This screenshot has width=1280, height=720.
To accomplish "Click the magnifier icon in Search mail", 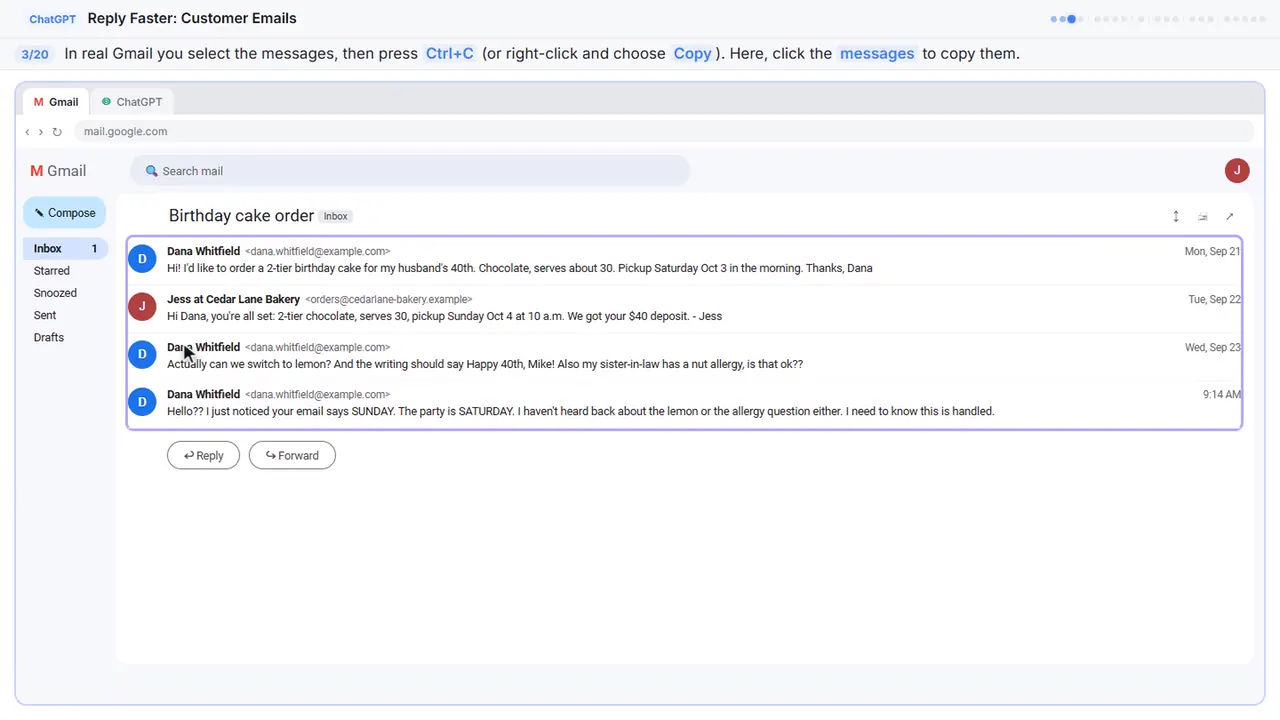I will tap(152, 171).
